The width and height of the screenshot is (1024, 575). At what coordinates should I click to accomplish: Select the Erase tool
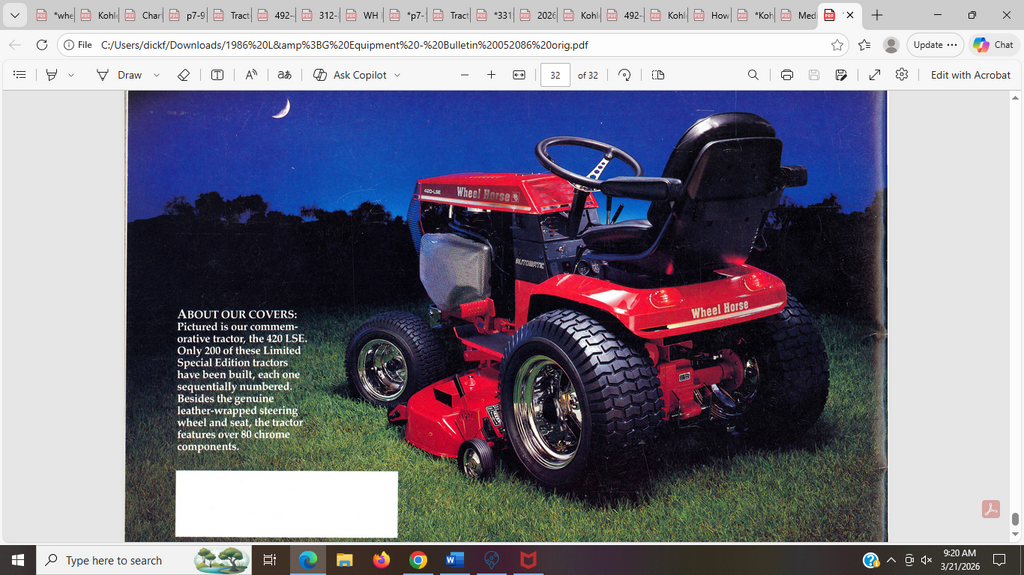pyautogui.click(x=183, y=75)
